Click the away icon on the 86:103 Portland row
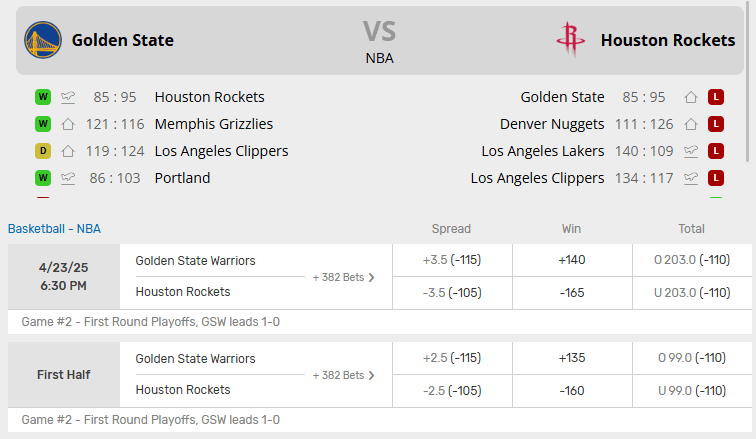The image size is (756, 439). tap(68, 178)
